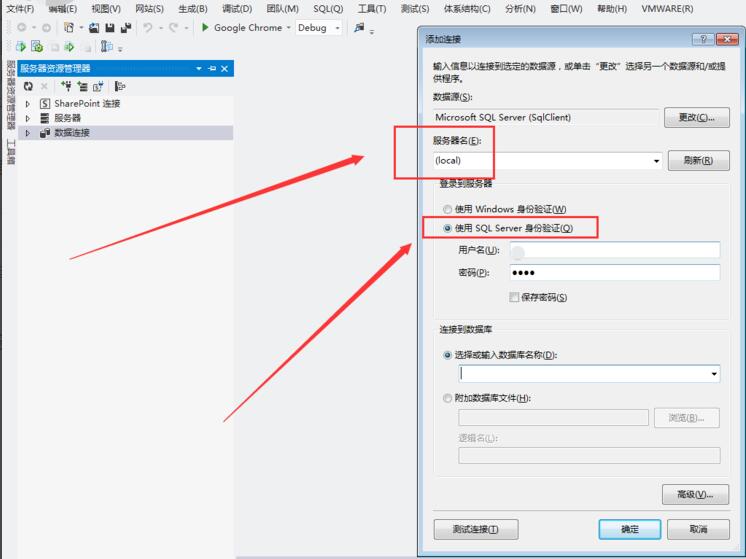
Task: Click the 数据源 field showing Microsoft SQL Server (SqlClient)
Action: click(x=546, y=118)
